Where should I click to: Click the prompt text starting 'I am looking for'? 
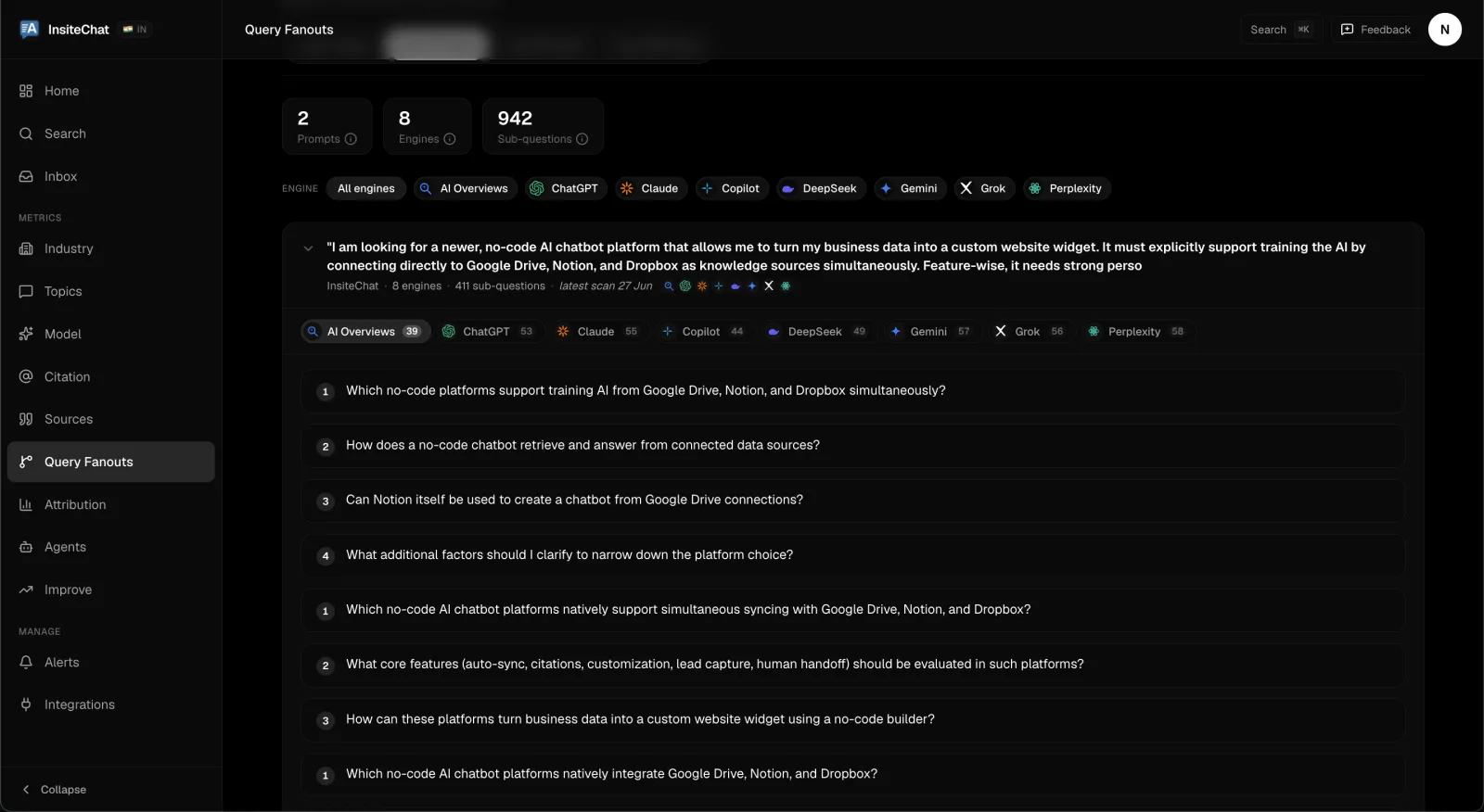pyautogui.click(x=846, y=257)
